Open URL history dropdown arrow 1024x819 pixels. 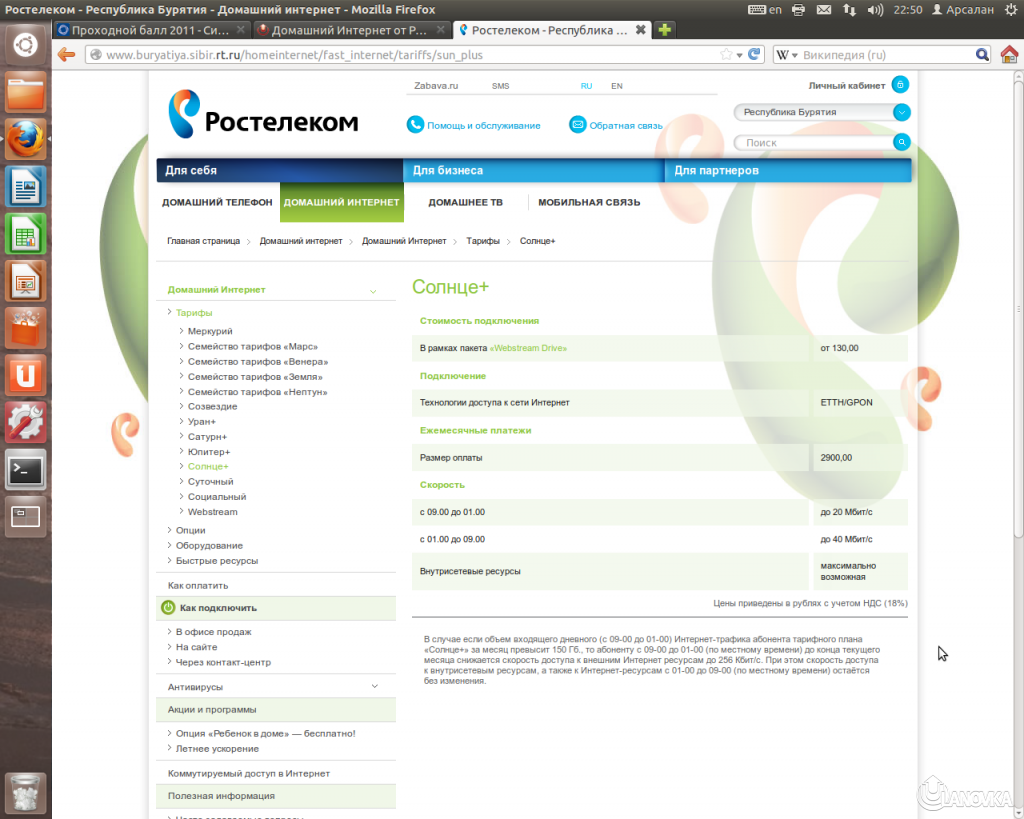(739, 55)
